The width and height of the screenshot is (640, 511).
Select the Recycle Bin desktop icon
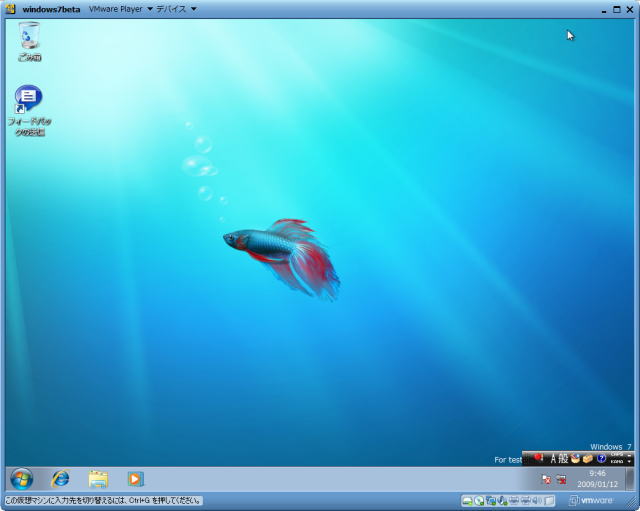[29, 42]
